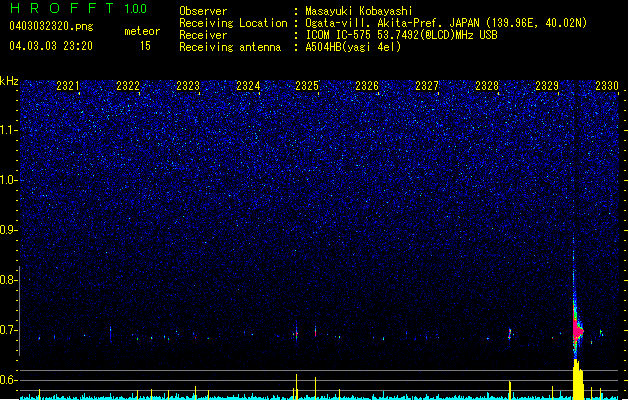Click the 2327 time marker
Screen dimensions: 629x400
pyautogui.click(x=427, y=86)
